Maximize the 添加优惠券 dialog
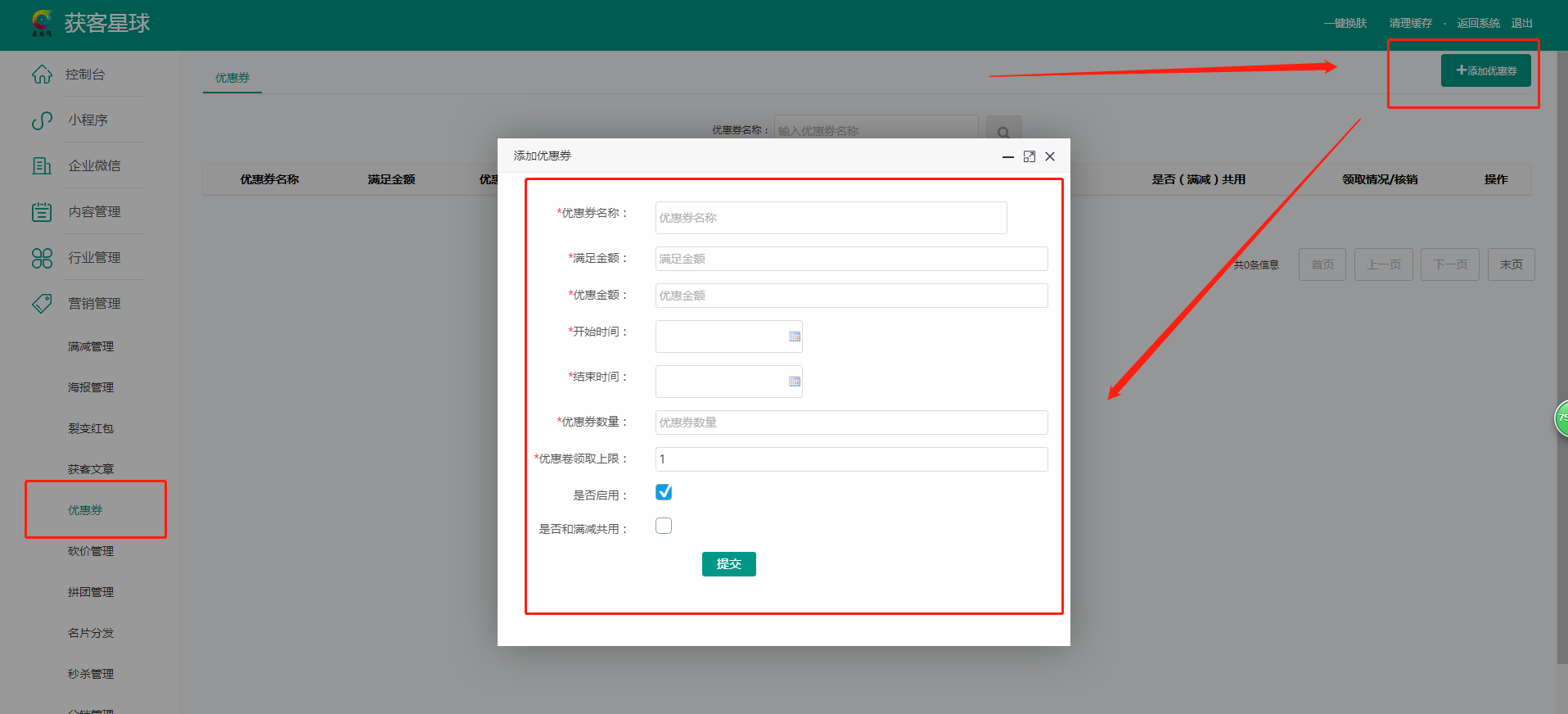The width and height of the screenshot is (1568, 714). point(1030,156)
